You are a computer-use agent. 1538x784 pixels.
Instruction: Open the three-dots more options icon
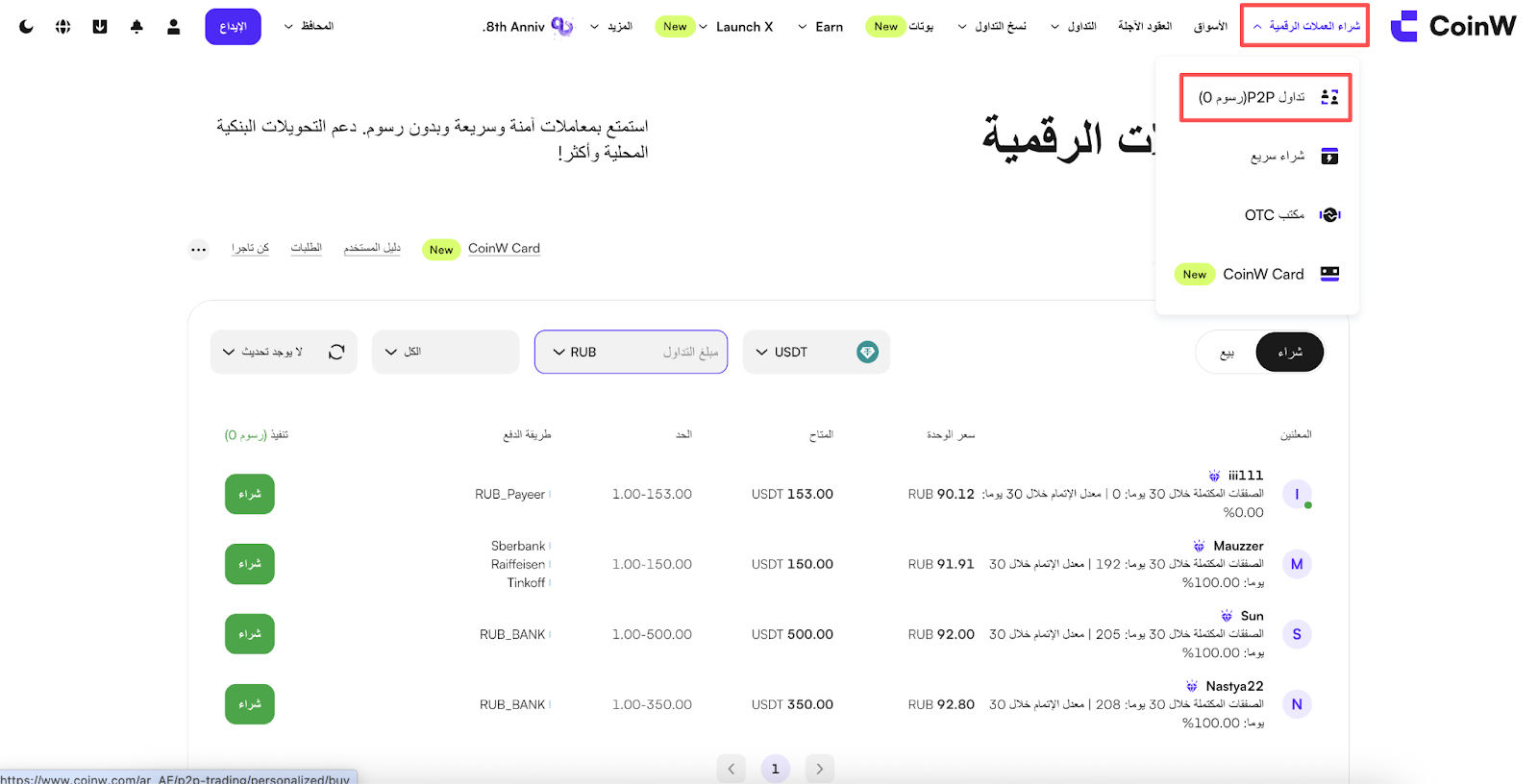198,250
